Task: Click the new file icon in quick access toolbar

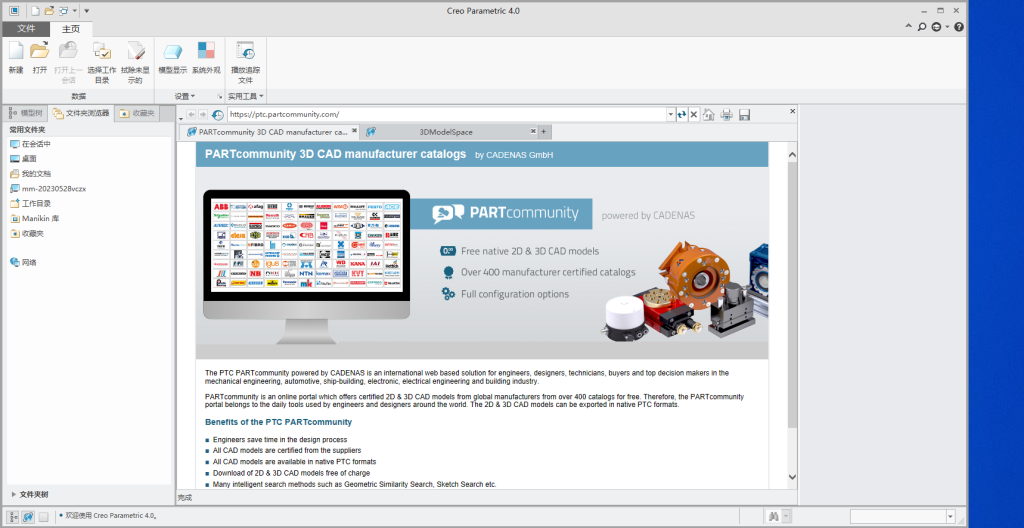Action: tap(35, 10)
